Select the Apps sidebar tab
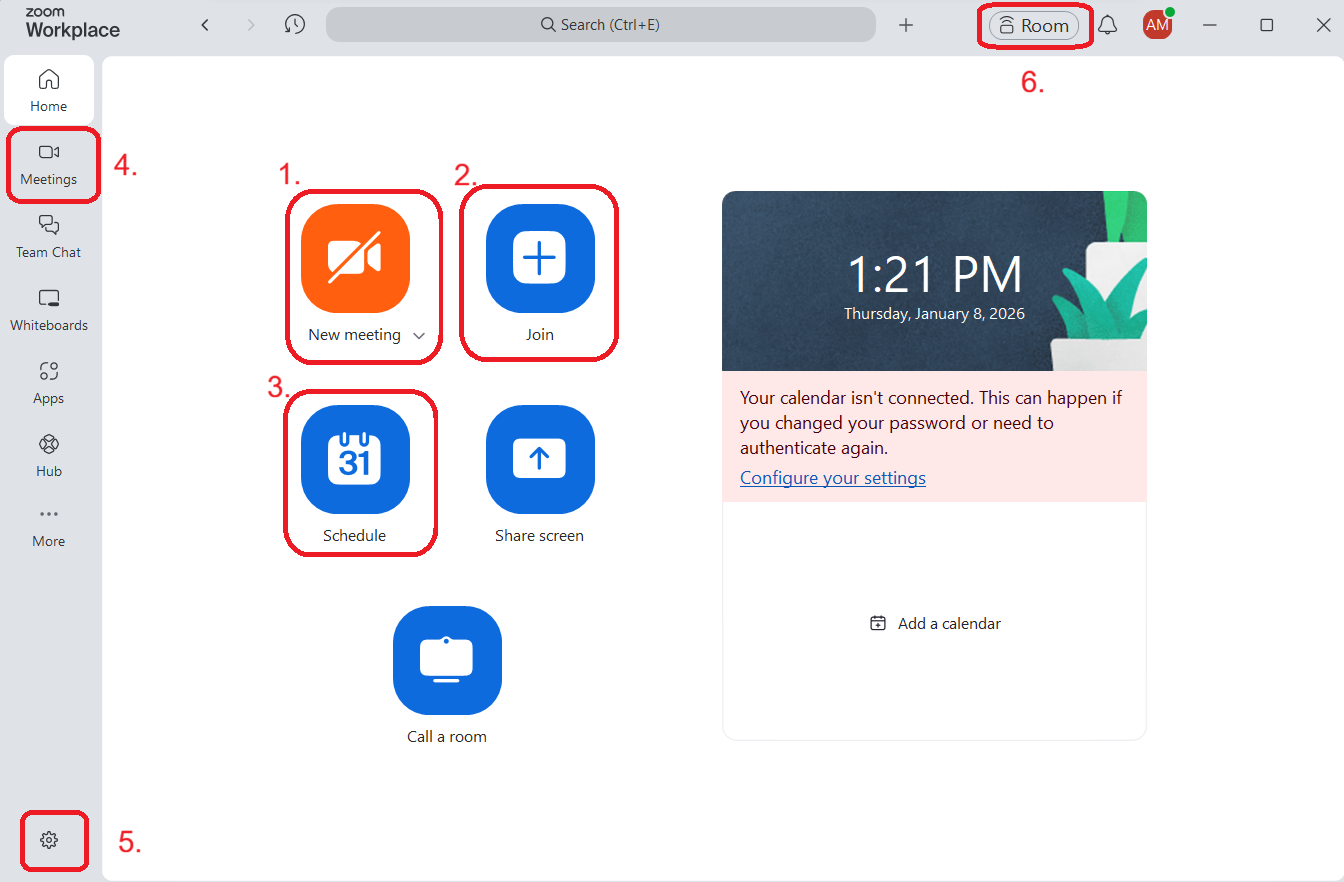This screenshot has width=1344, height=882. [x=49, y=383]
